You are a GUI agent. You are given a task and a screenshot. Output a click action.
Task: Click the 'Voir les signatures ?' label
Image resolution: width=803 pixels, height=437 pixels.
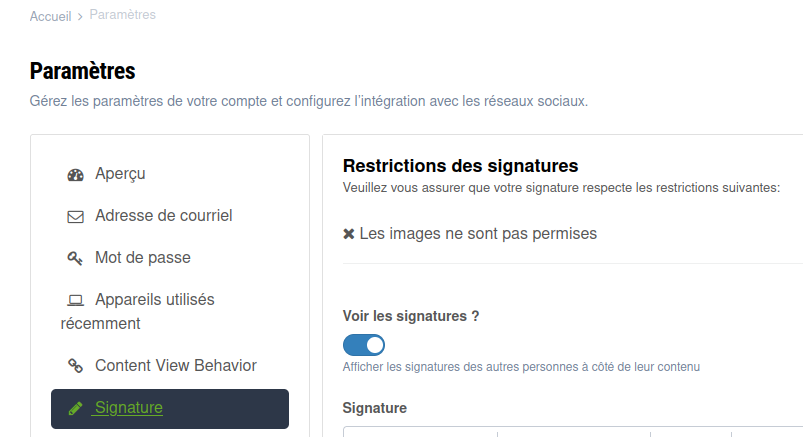coord(411,316)
